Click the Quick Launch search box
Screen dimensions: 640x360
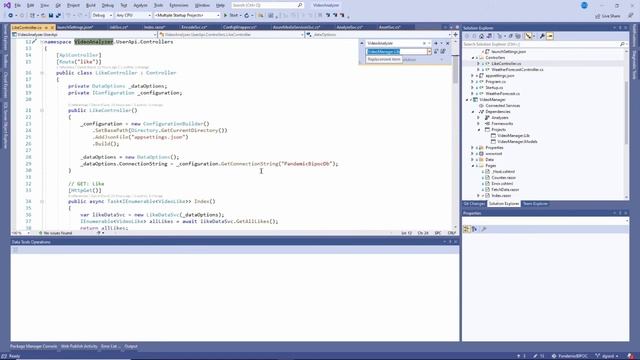click(267, 5)
